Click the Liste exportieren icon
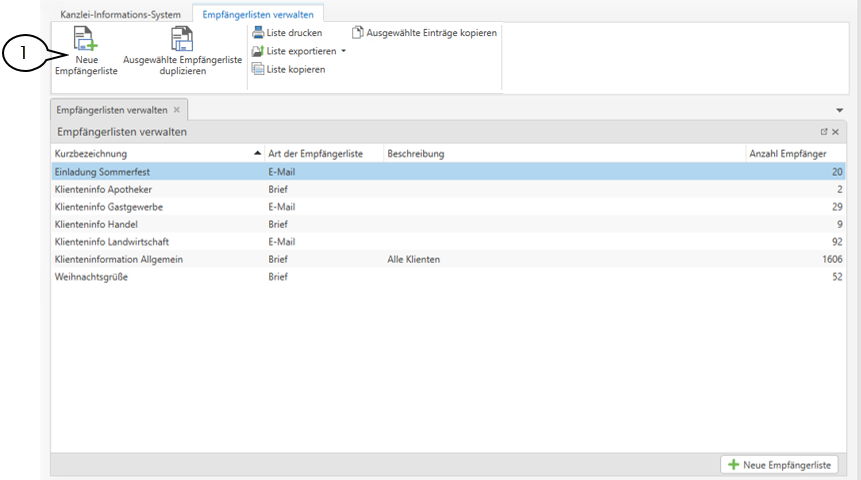Image resolution: width=861 pixels, height=480 pixels. 258,51
